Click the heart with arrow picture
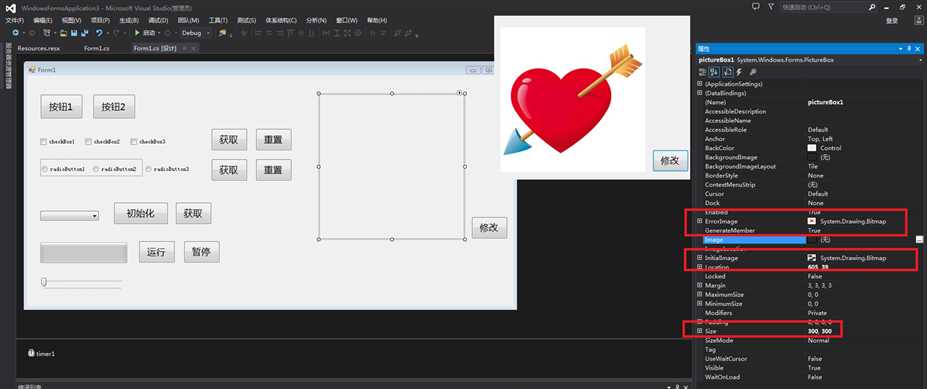This screenshot has height=389, width=927. click(572, 99)
